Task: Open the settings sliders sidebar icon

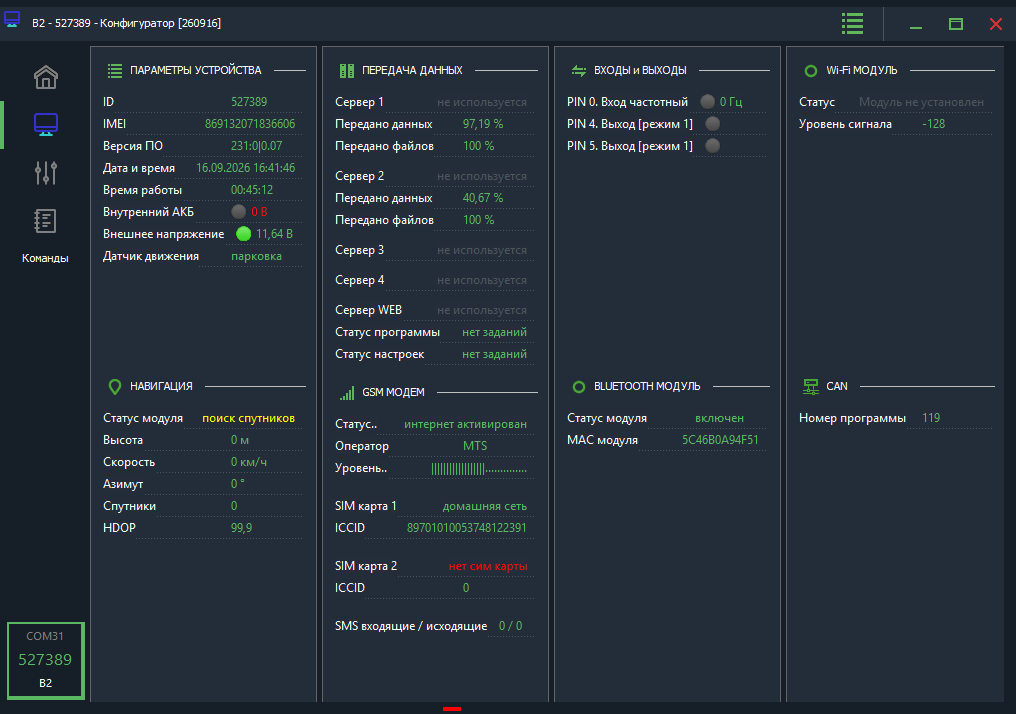Action: pos(46,172)
